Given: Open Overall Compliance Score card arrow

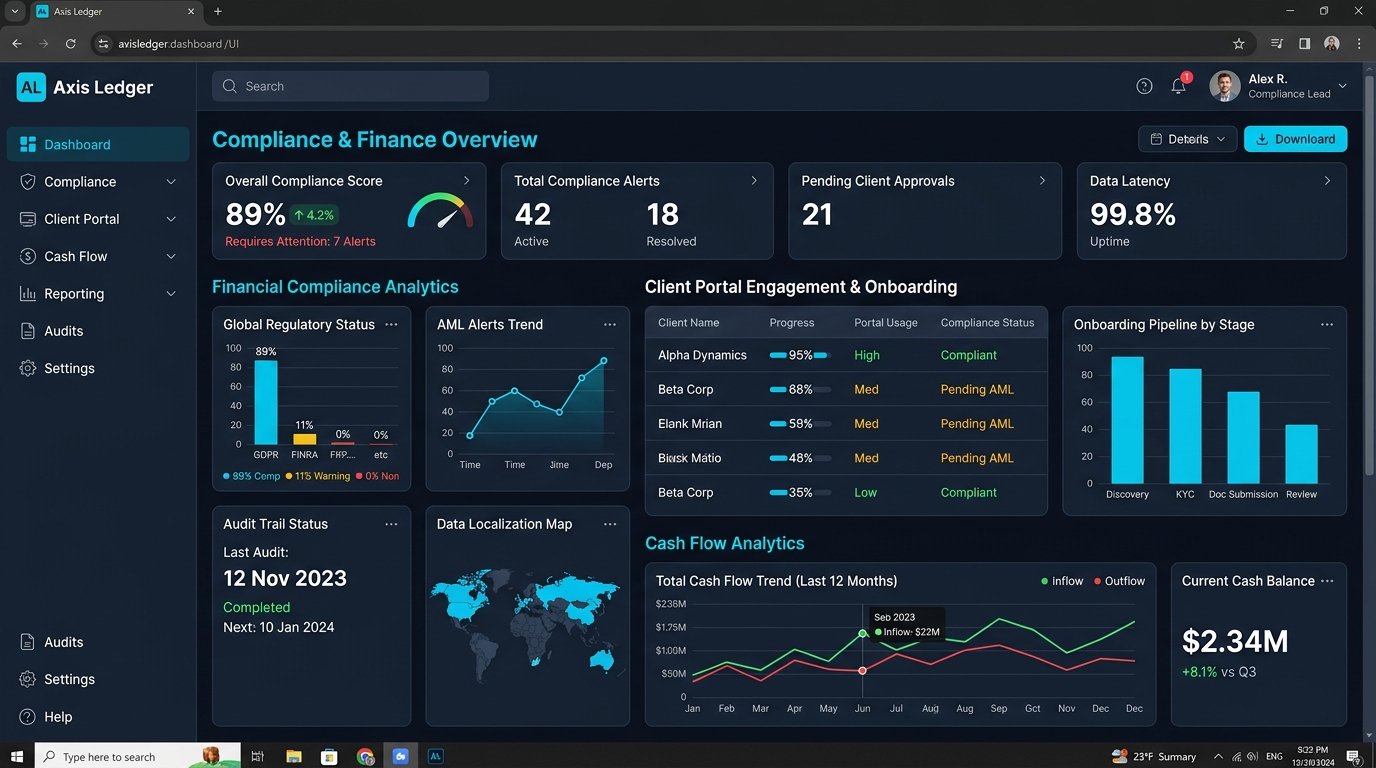Looking at the screenshot, I should tap(466, 181).
